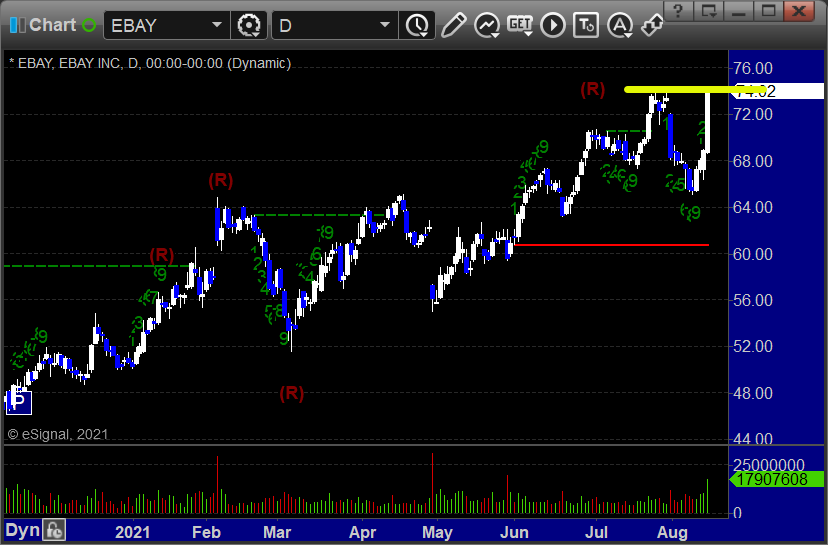Click the Mar label on time axis
The image size is (828, 545).
coord(277,532)
